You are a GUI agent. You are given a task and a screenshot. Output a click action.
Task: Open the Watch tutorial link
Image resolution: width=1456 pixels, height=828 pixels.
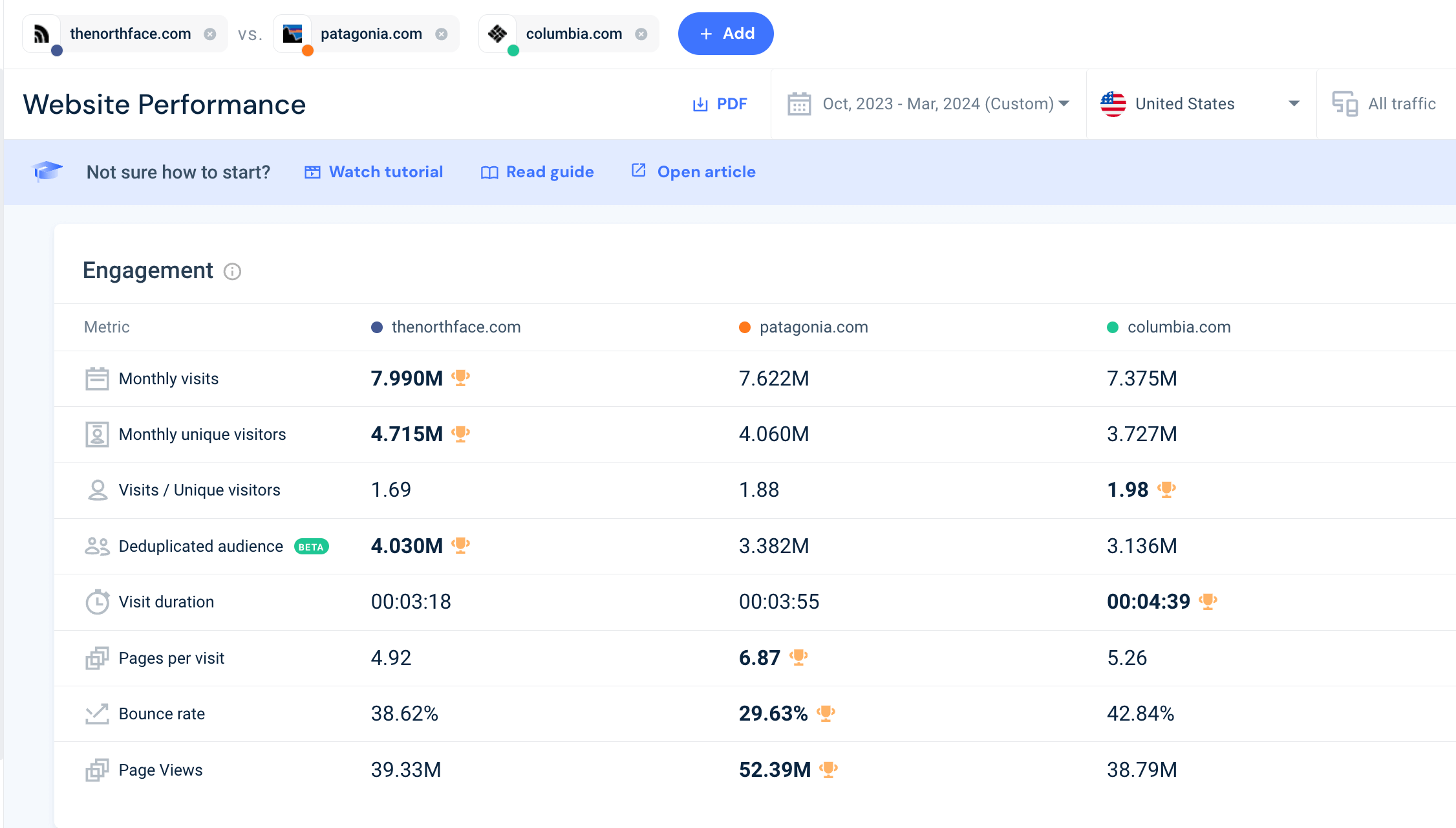pos(374,172)
